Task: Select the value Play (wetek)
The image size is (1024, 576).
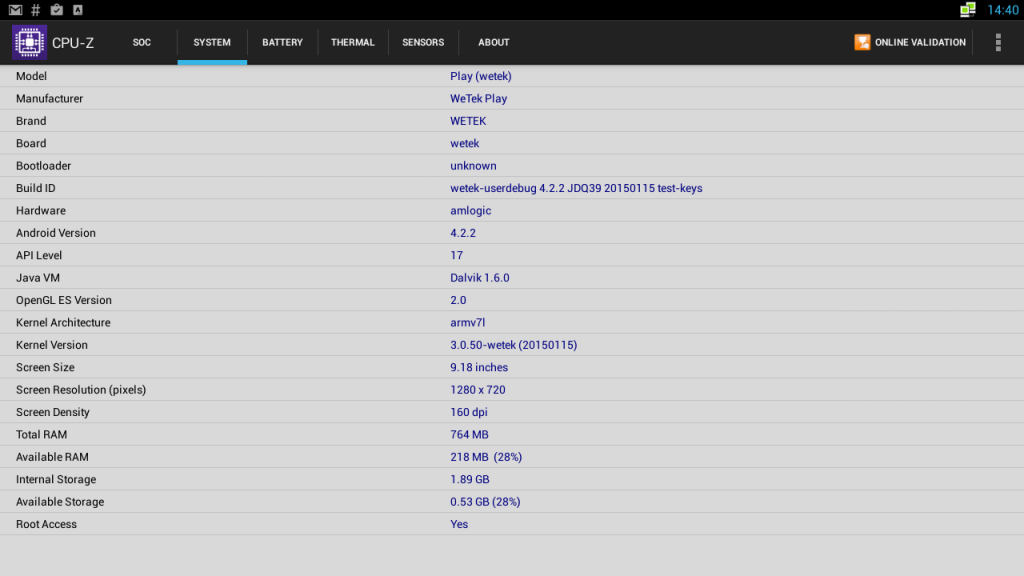Action: (x=481, y=76)
